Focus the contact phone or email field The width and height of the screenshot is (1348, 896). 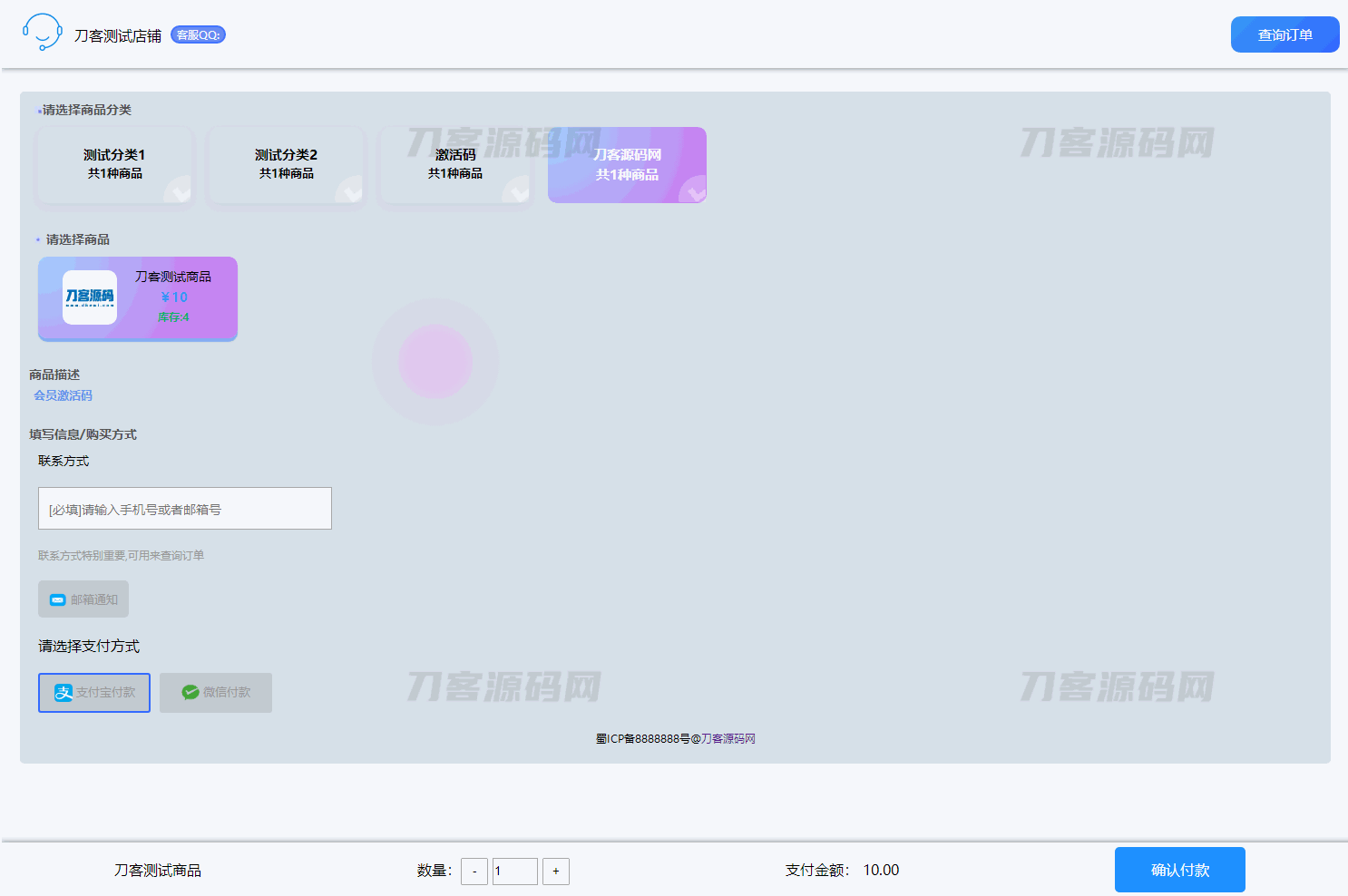point(185,509)
